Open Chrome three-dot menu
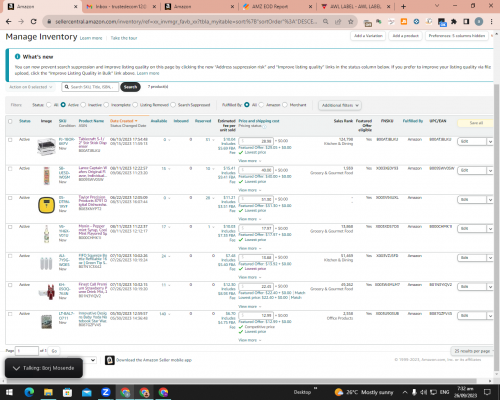The height and width of the screenshot is (400, 500). point(491,22)
